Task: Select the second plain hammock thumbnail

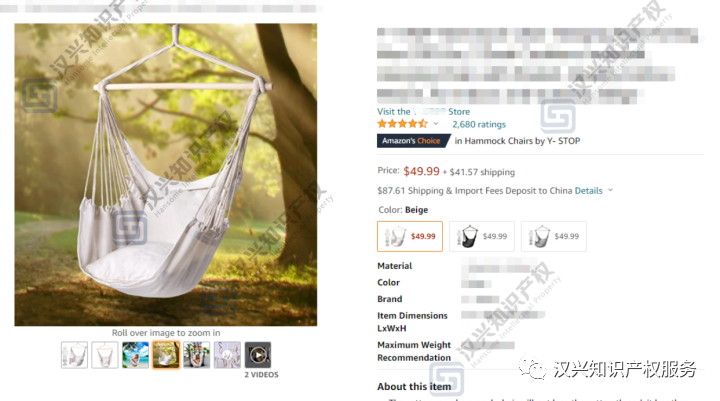Action: (x=105, y=355)
